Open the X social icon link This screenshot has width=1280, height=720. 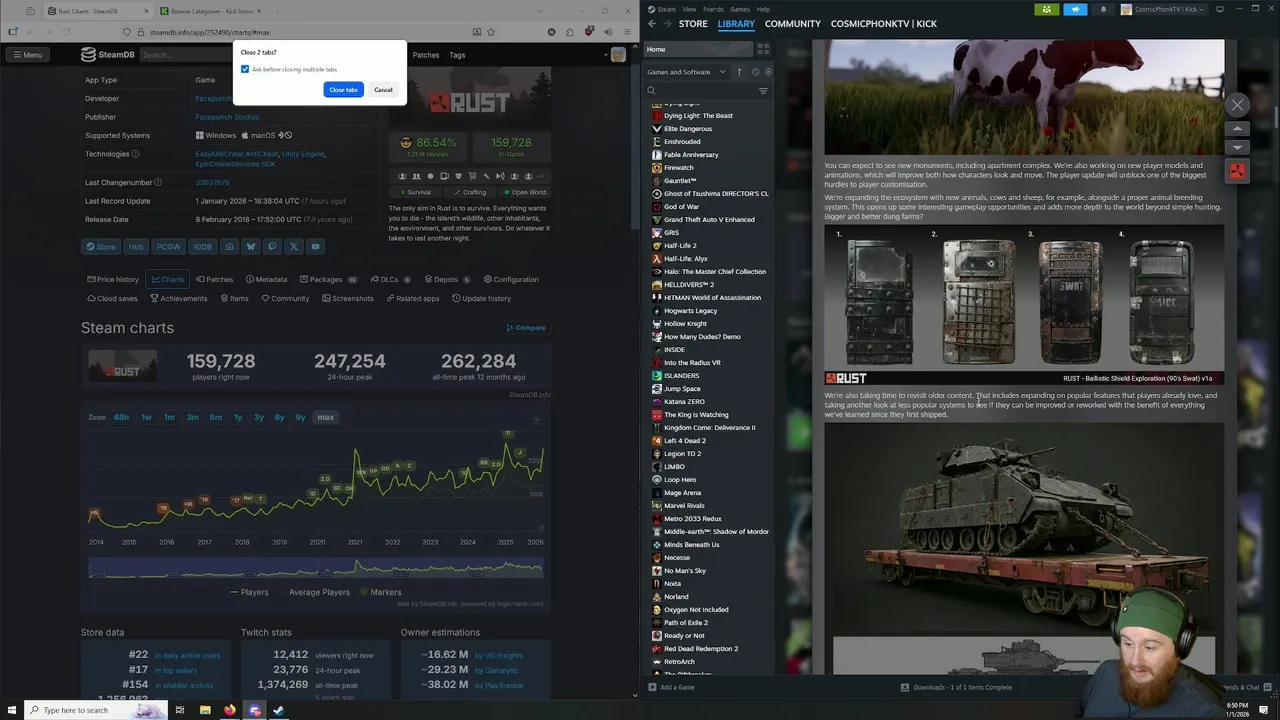[x=294, y=246]
